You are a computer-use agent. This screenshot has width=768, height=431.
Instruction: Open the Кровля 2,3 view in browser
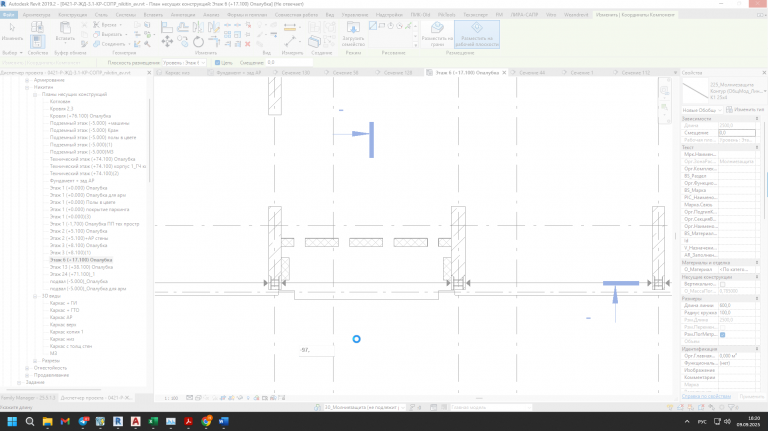point(61,109)
